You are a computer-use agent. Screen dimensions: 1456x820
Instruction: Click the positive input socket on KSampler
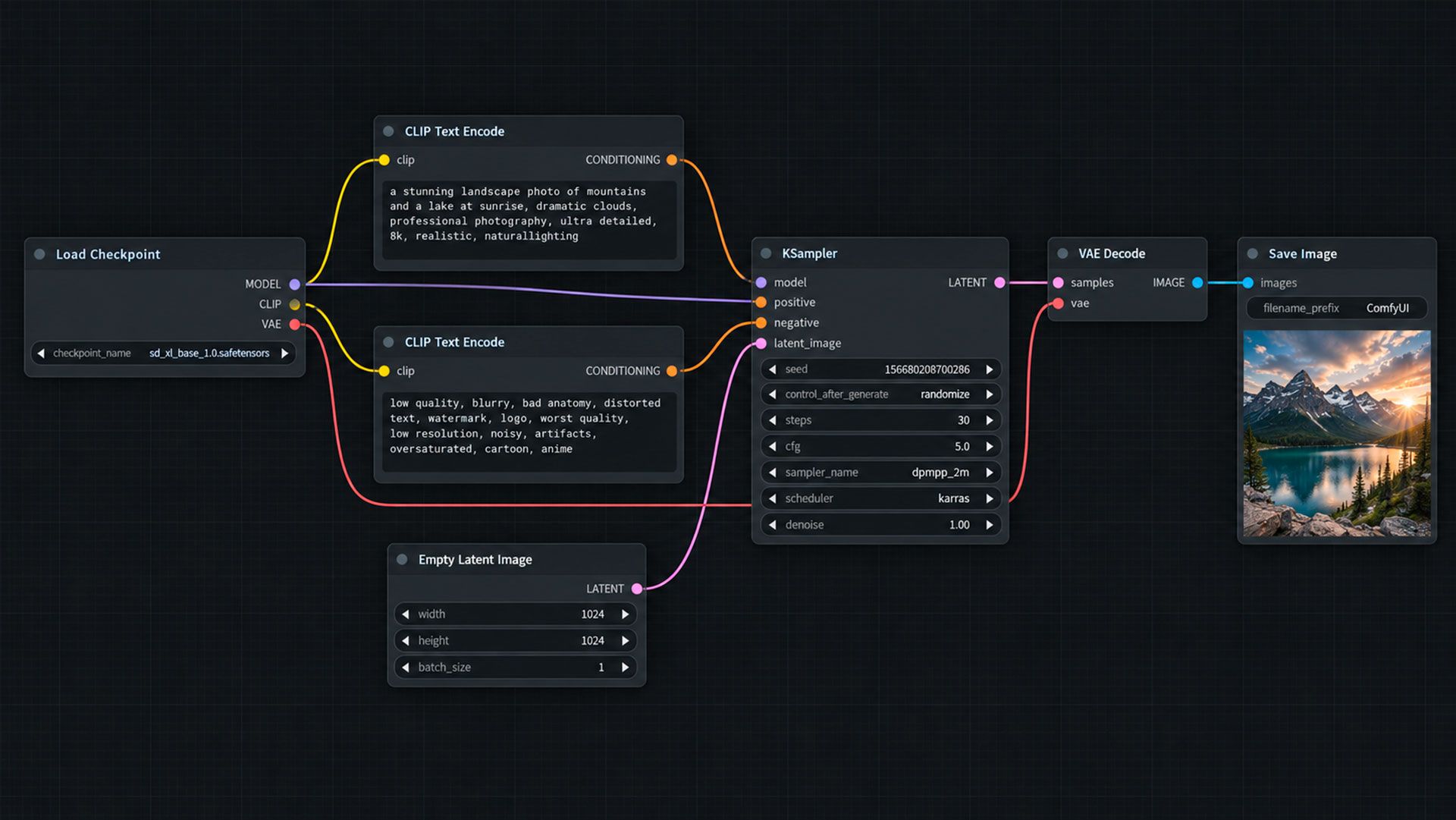(761, 303)
